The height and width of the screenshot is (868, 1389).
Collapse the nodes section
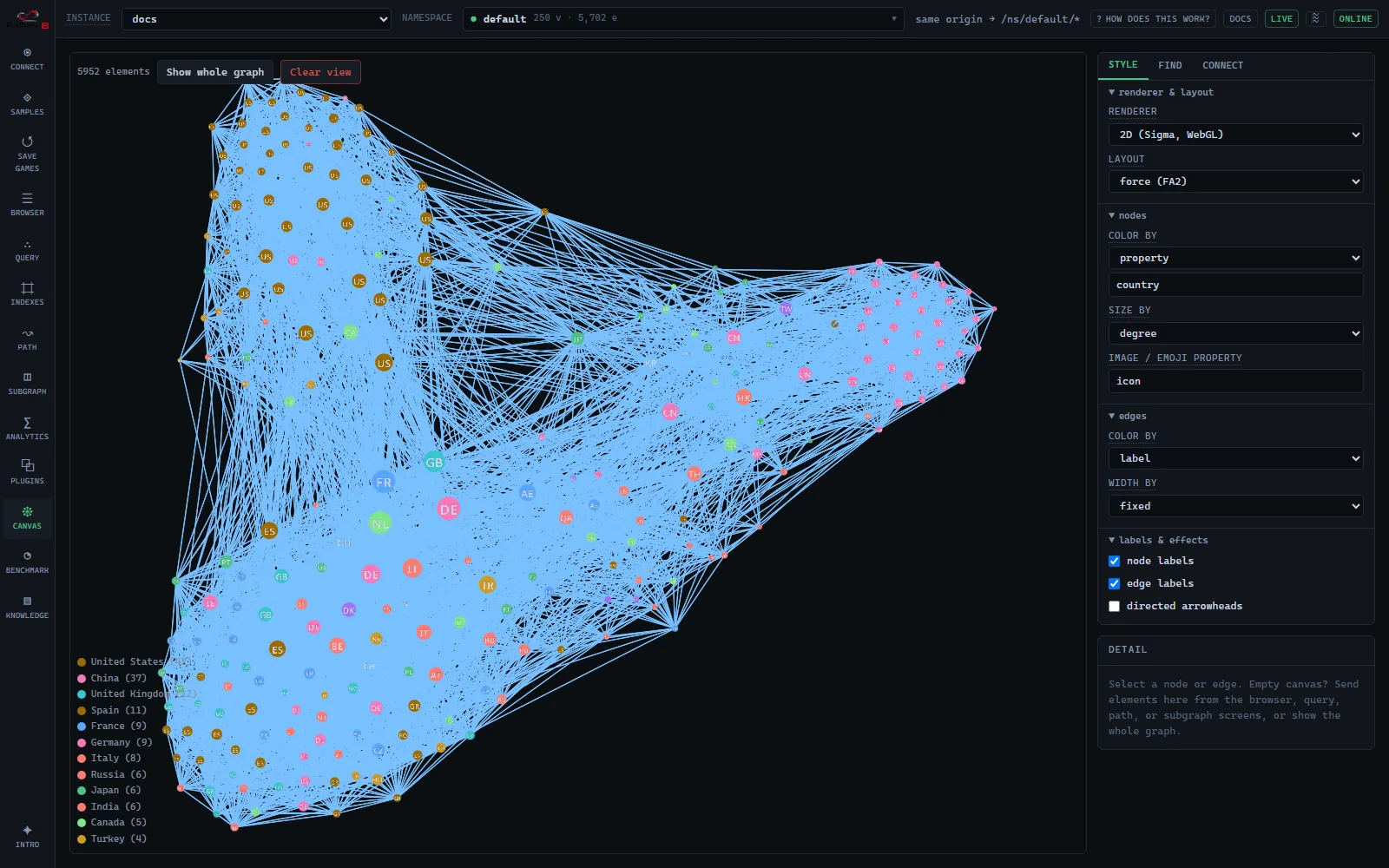(x=1127, y=215)
